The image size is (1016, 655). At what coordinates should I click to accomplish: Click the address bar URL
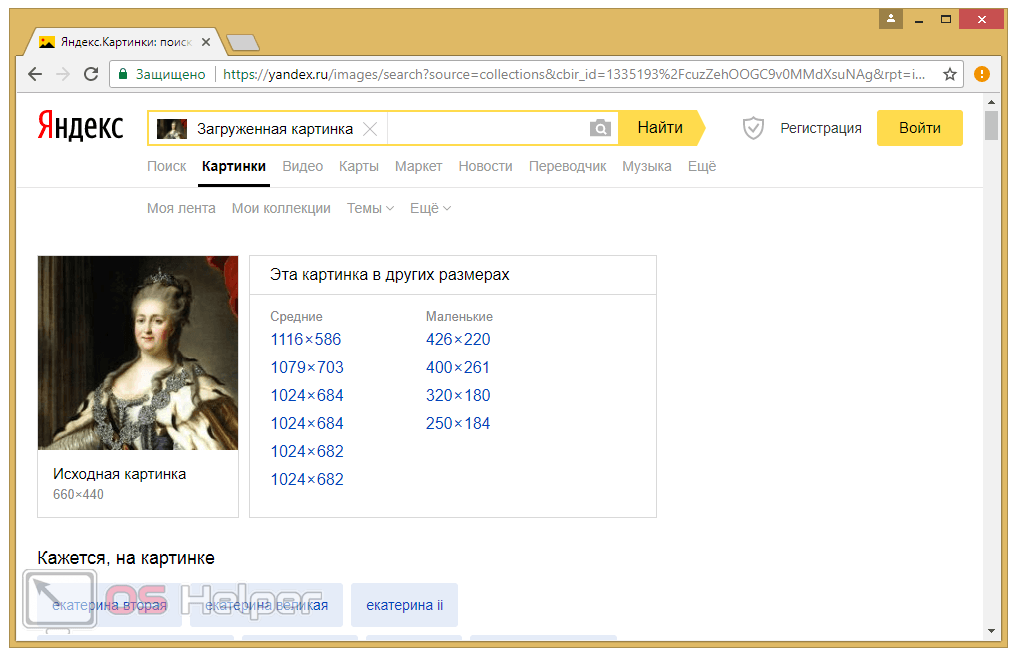tap(574, 75)
